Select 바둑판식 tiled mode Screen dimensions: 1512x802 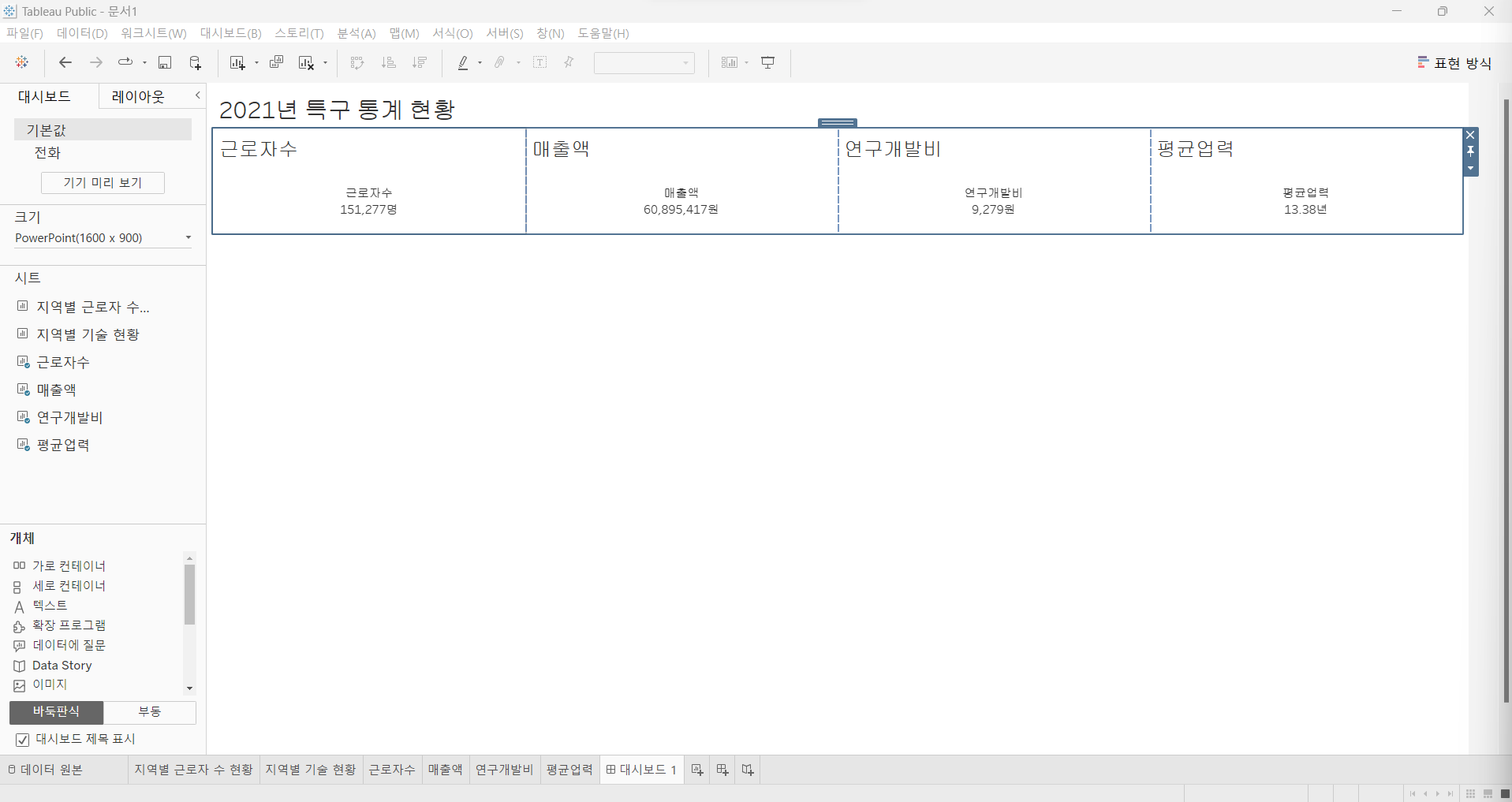click(56, 712)
